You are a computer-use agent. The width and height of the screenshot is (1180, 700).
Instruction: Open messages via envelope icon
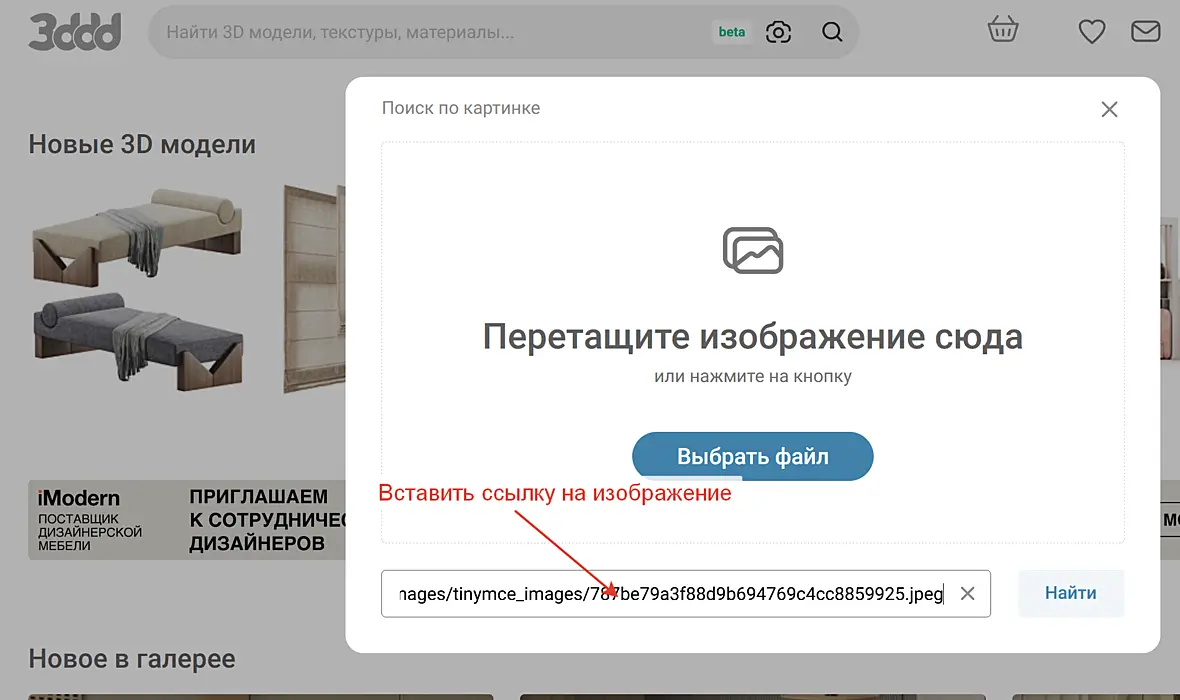(1145, 32)
